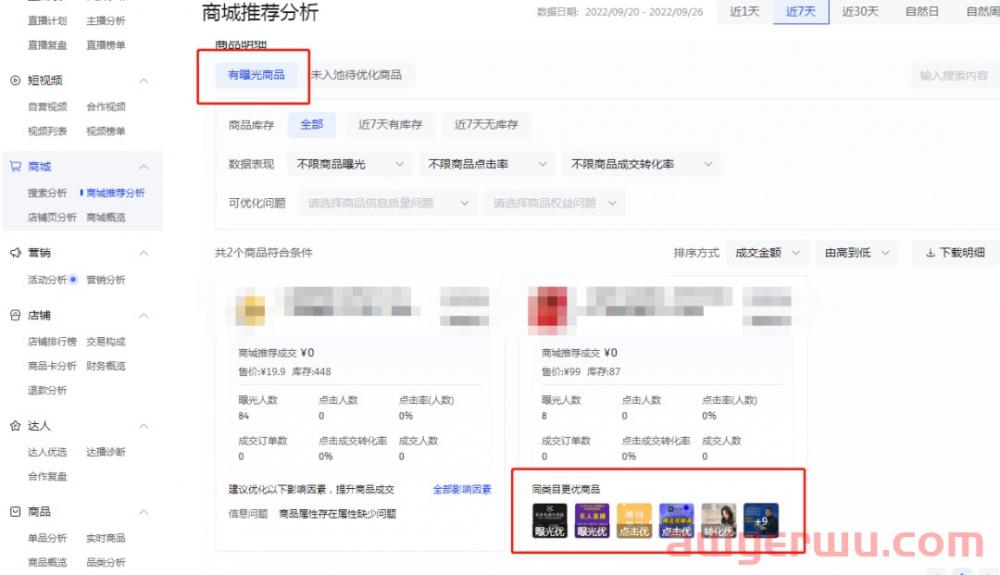The width and height of the screenshot is (1000, 575).
Task: Click the 商城 shopping cart icon
Action: click(x=15, y=167)
